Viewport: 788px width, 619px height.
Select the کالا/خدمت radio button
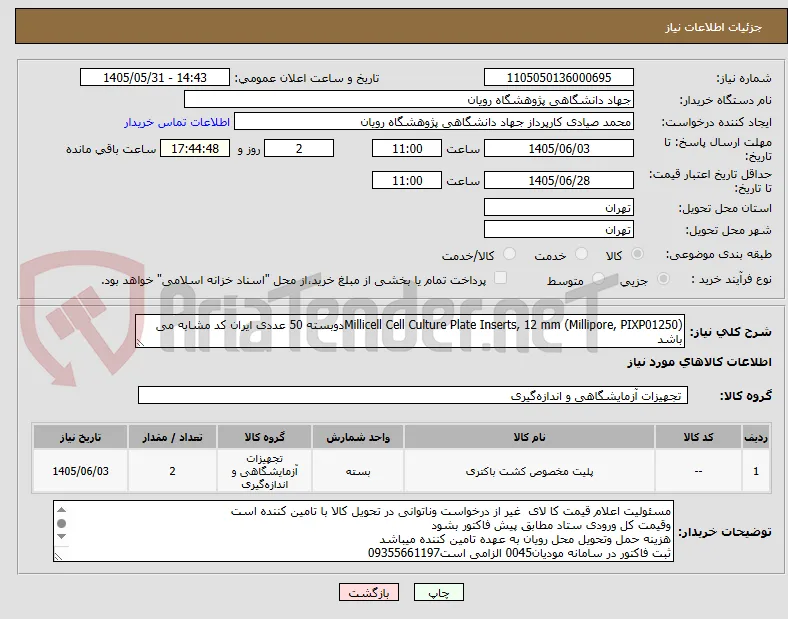coord(510,254)
